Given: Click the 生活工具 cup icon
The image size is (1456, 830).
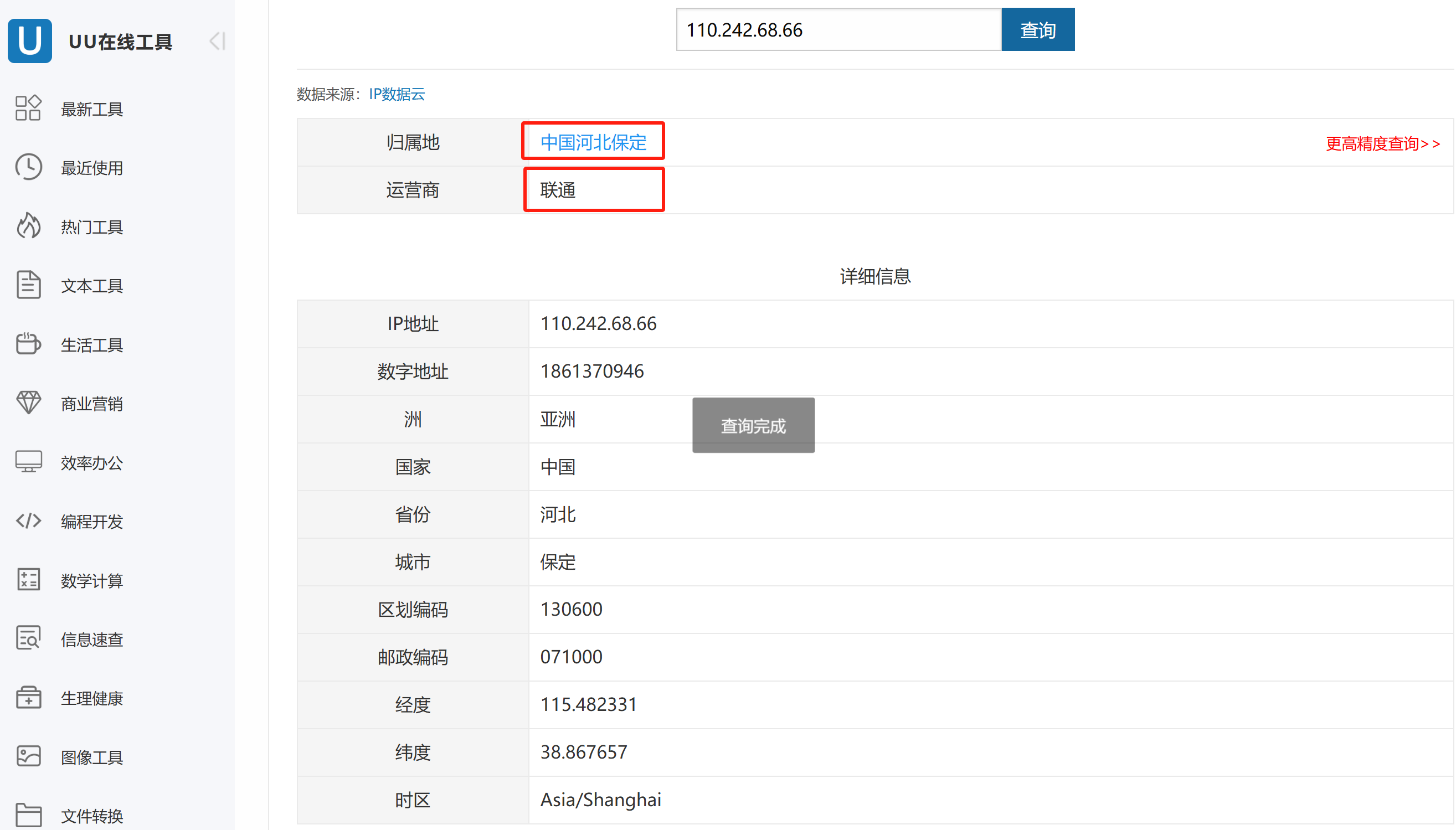Looking at the screenshot, I should [28, 344].
